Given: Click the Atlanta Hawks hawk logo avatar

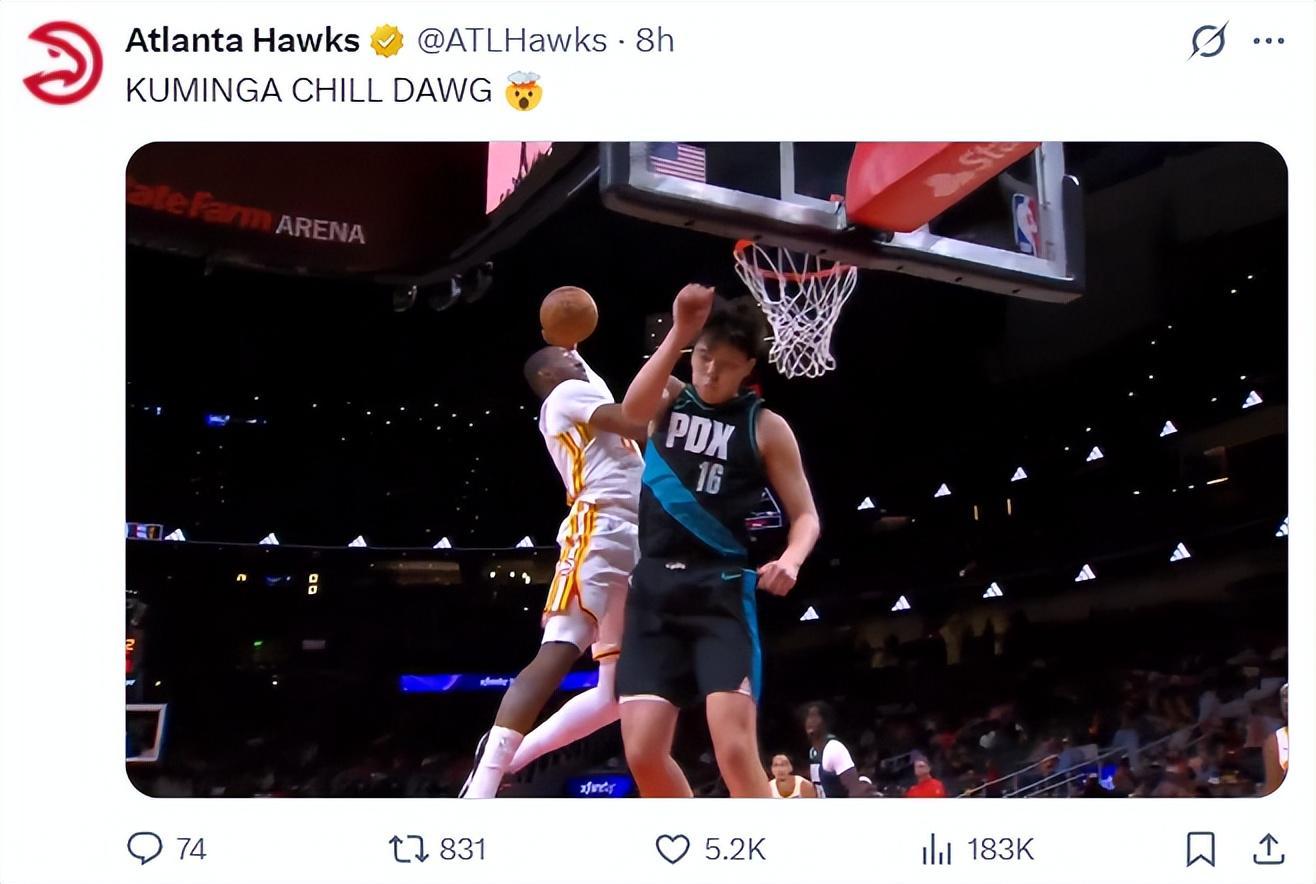Looking at the screenshot, I should coord(60,60).
